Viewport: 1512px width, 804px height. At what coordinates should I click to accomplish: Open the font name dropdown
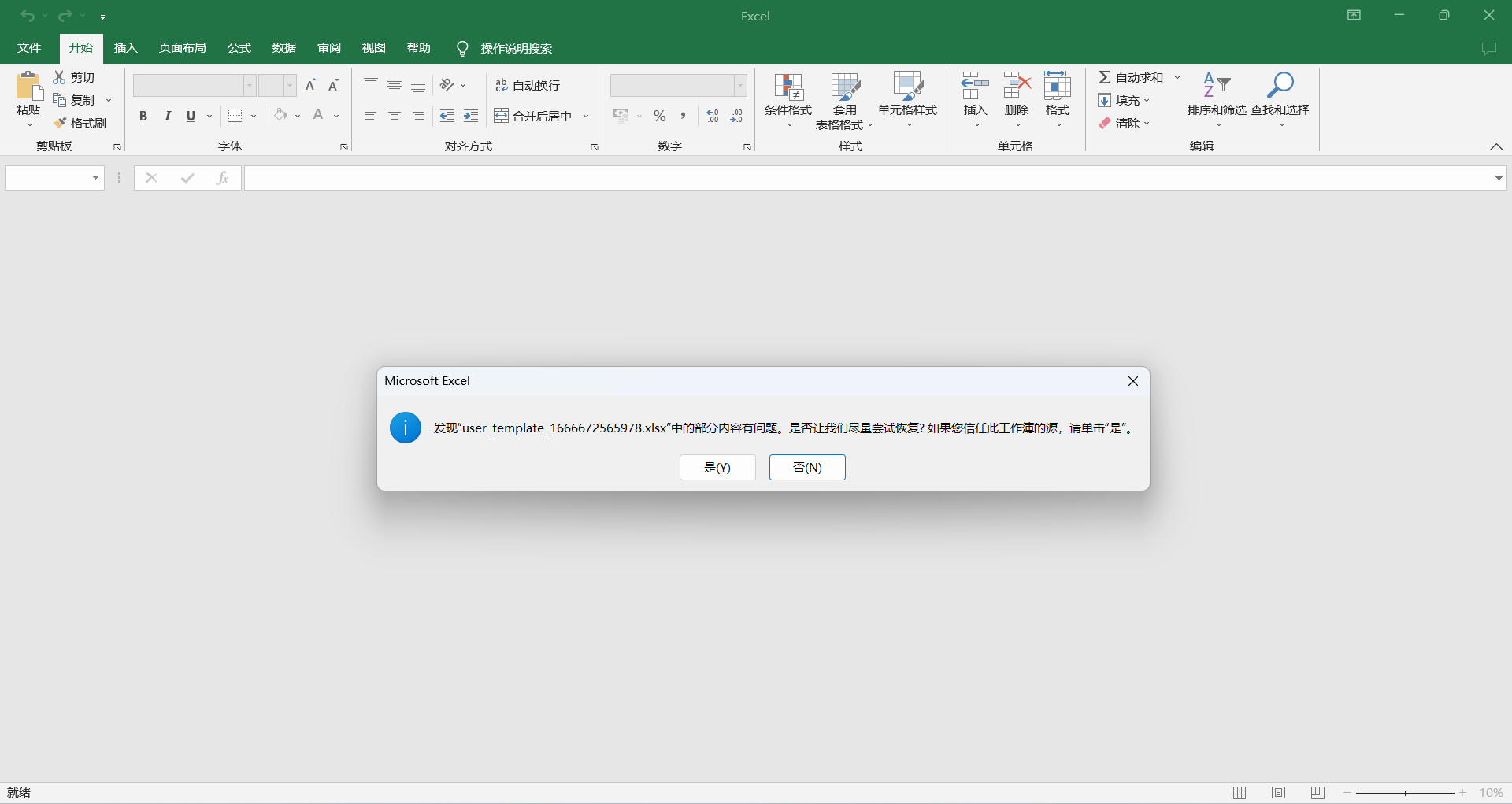pyautogui.click(x=250, y=85)
